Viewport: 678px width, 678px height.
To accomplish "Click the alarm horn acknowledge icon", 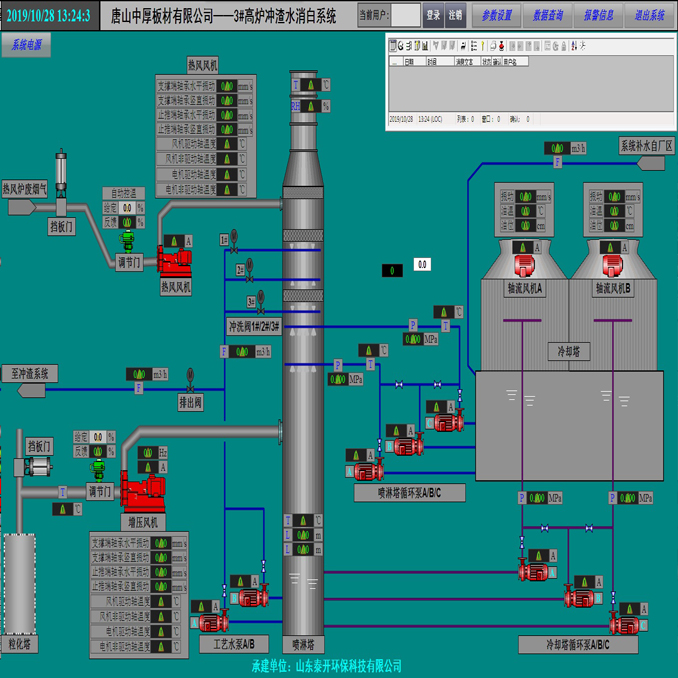I will pos(463,46).
